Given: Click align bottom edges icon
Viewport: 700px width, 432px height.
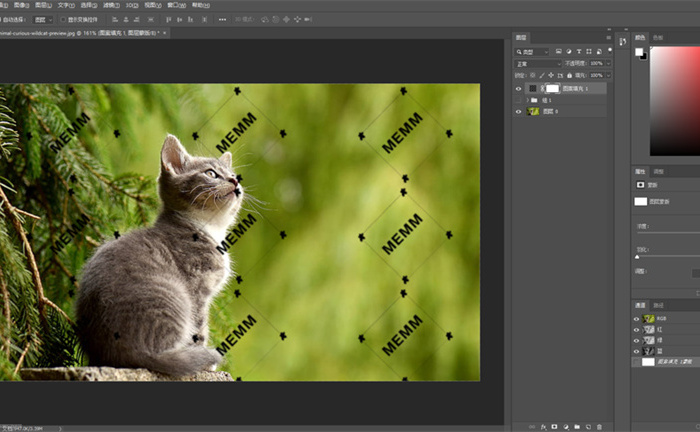Looking at the screenshot, I should tap(191, 19).
